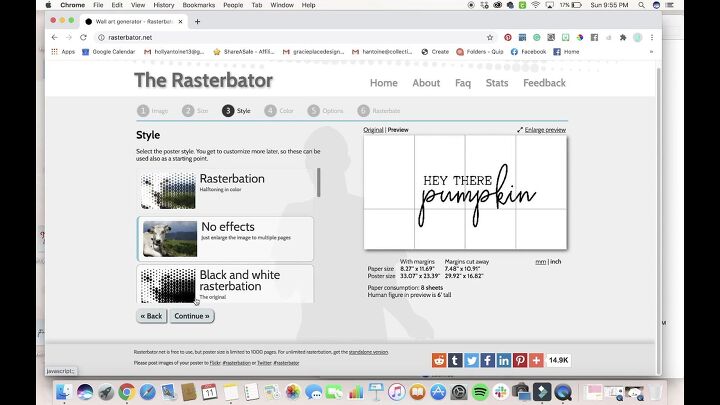
Task: Click the Pinterest extension in the Chrome toolbar
Action: pos(508,38)
